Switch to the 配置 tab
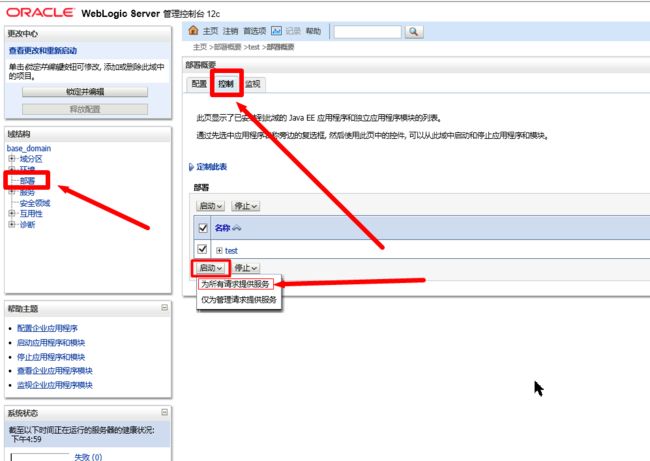Viewport: 650px width, 461px height. (x=199, y=84)
